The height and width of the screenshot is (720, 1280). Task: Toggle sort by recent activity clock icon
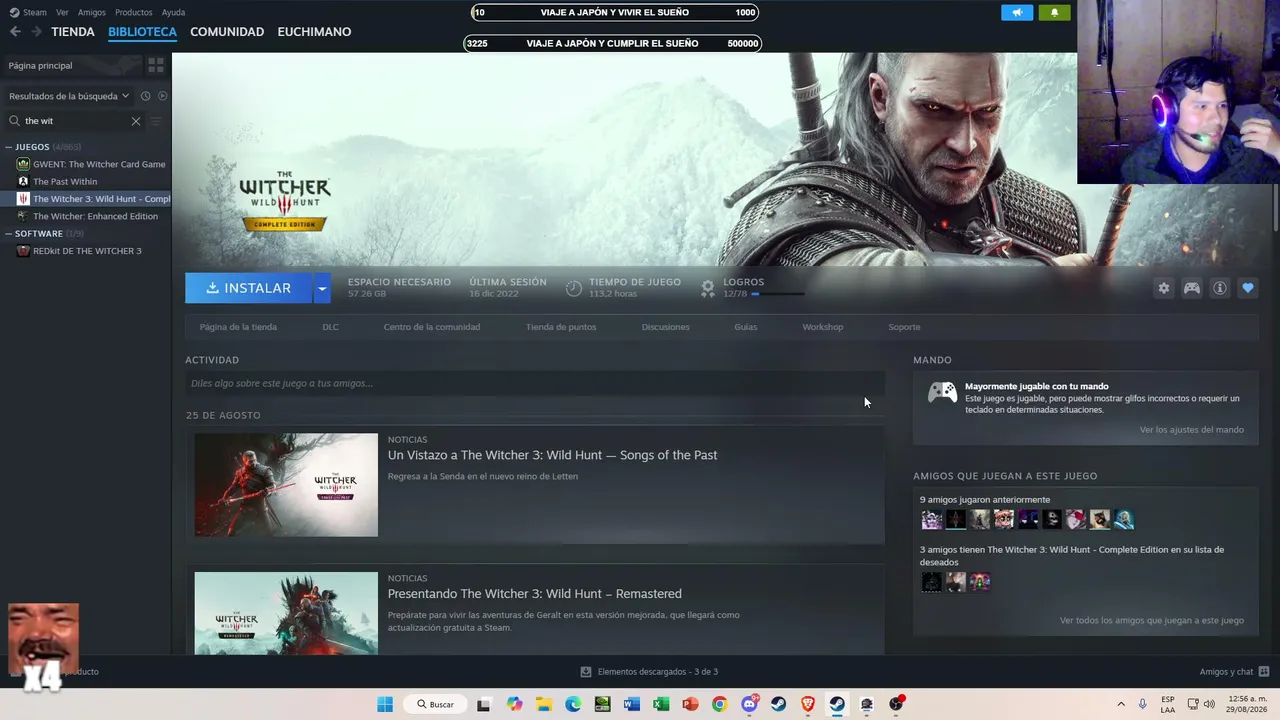coord(145,96)
